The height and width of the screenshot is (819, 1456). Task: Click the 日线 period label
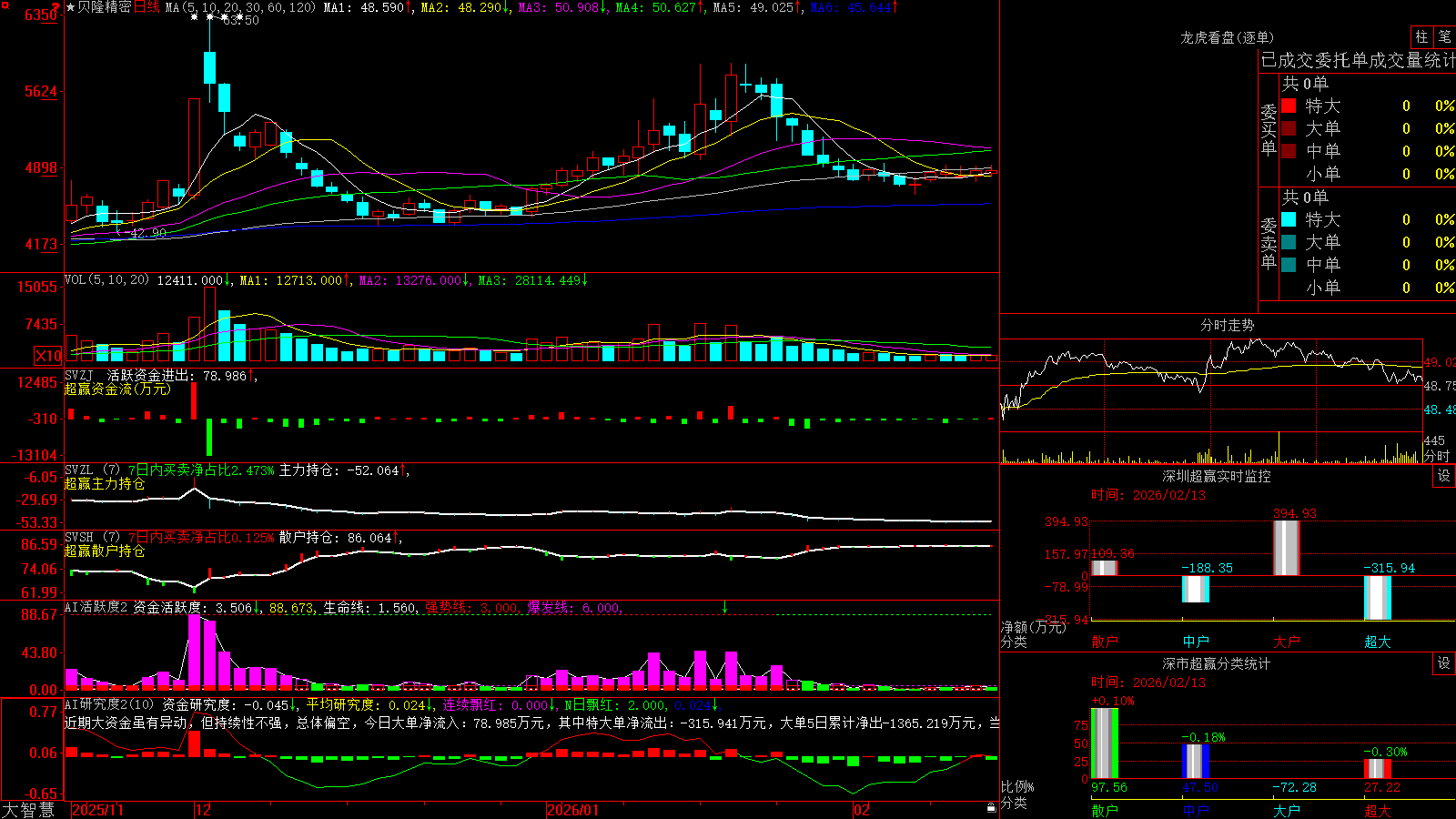[147, 7]
